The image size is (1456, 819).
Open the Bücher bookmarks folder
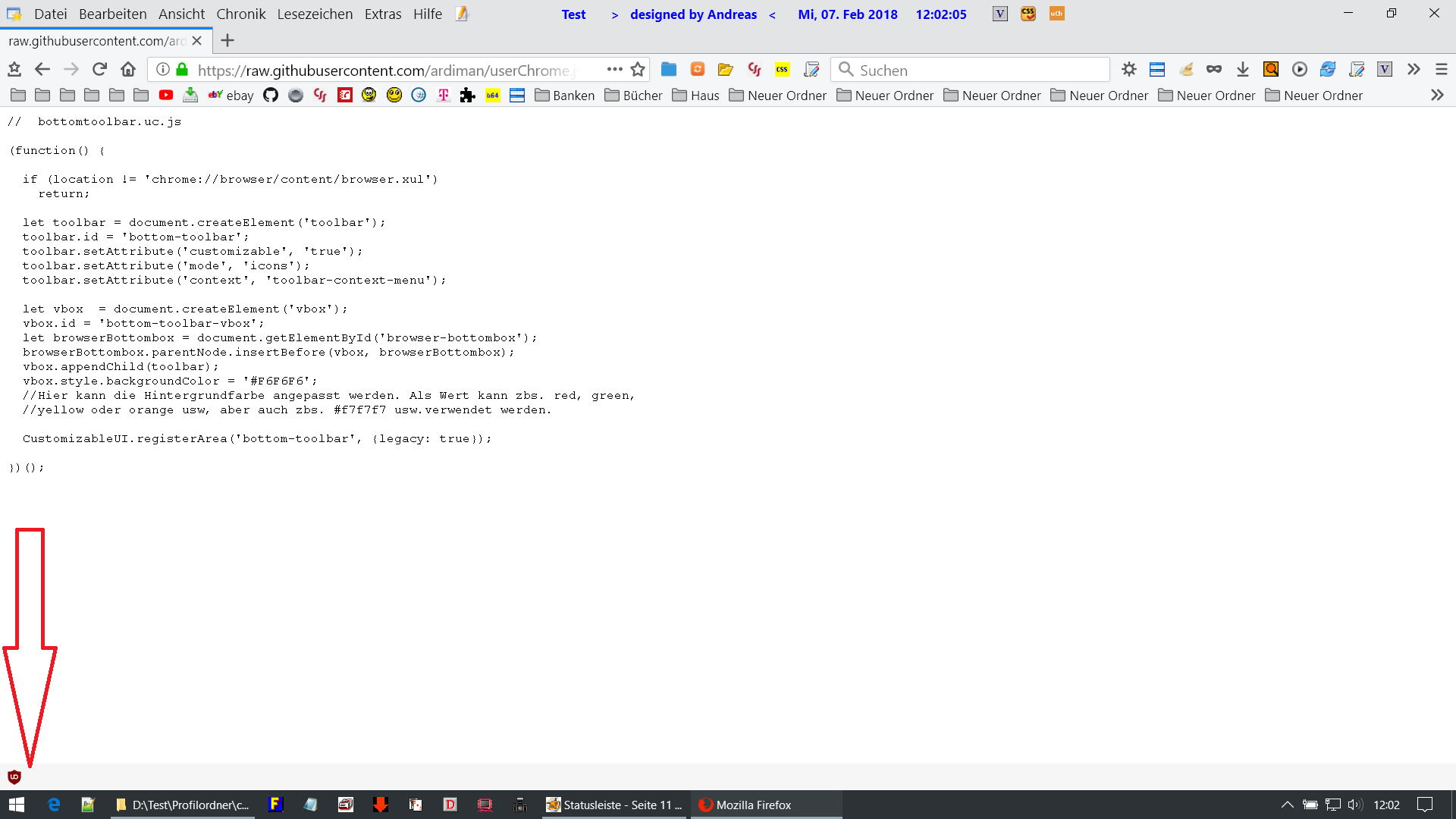click(634, 96)
